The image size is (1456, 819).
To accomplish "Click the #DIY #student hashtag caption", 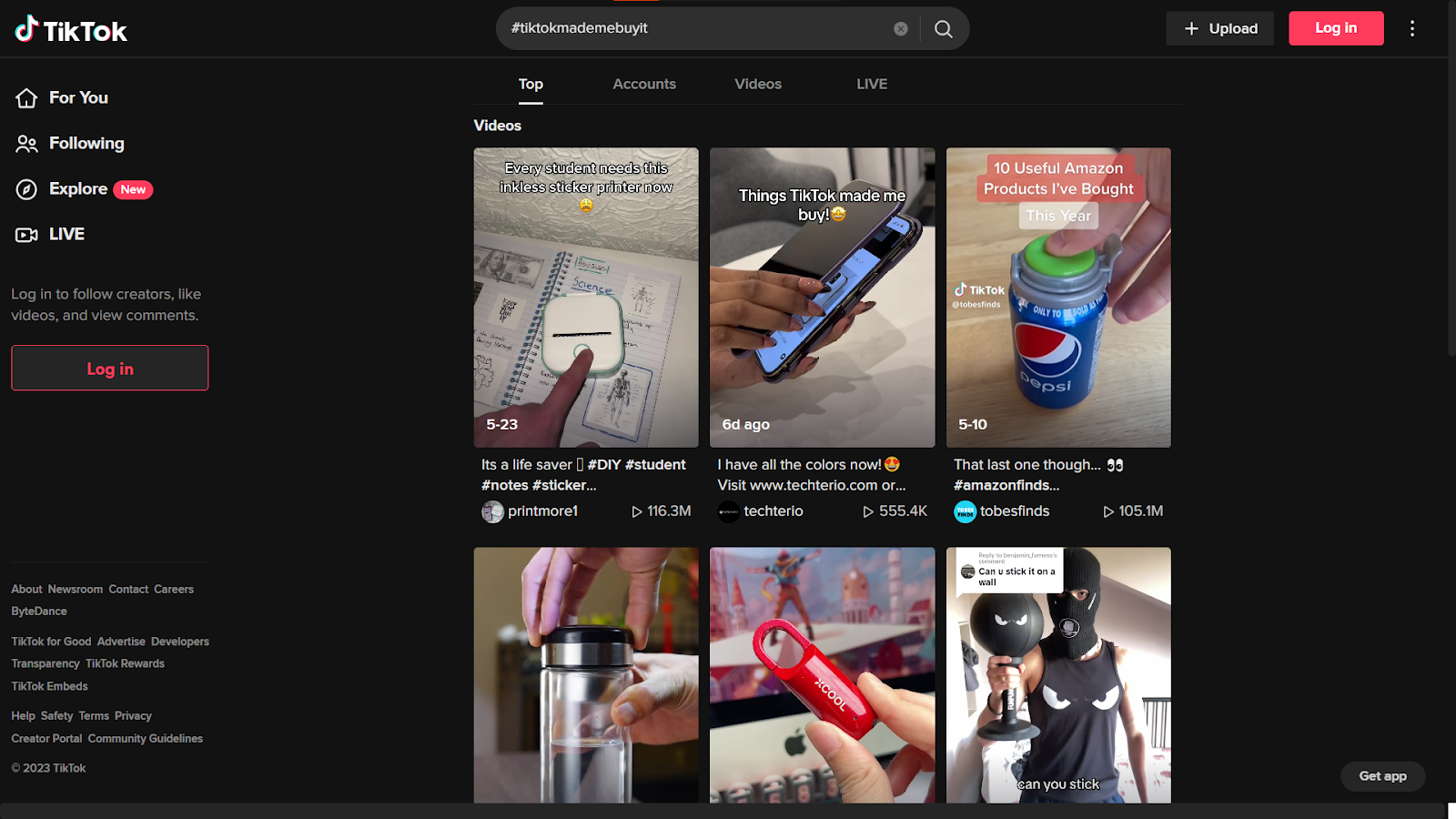I will click(x=637, y=465).
